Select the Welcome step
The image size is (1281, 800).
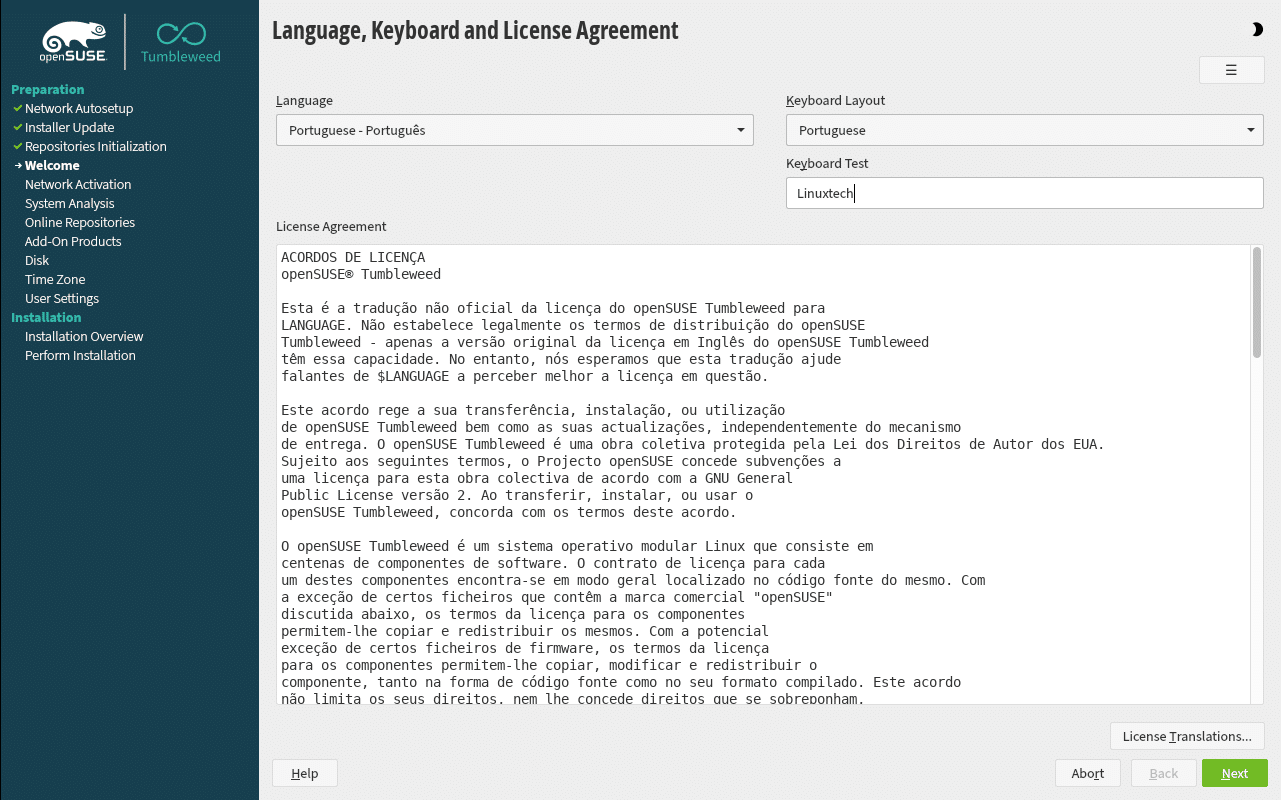click(52, 165)
